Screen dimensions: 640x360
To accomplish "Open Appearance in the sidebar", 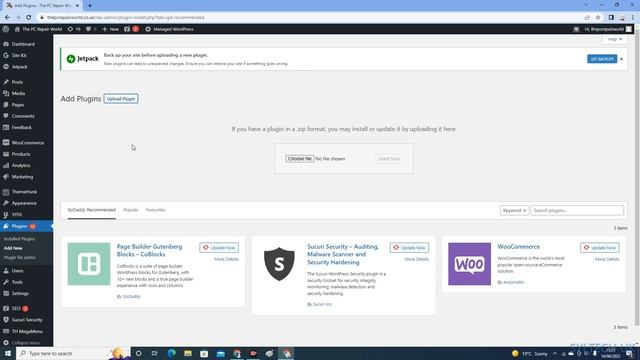I will (24, 203).
